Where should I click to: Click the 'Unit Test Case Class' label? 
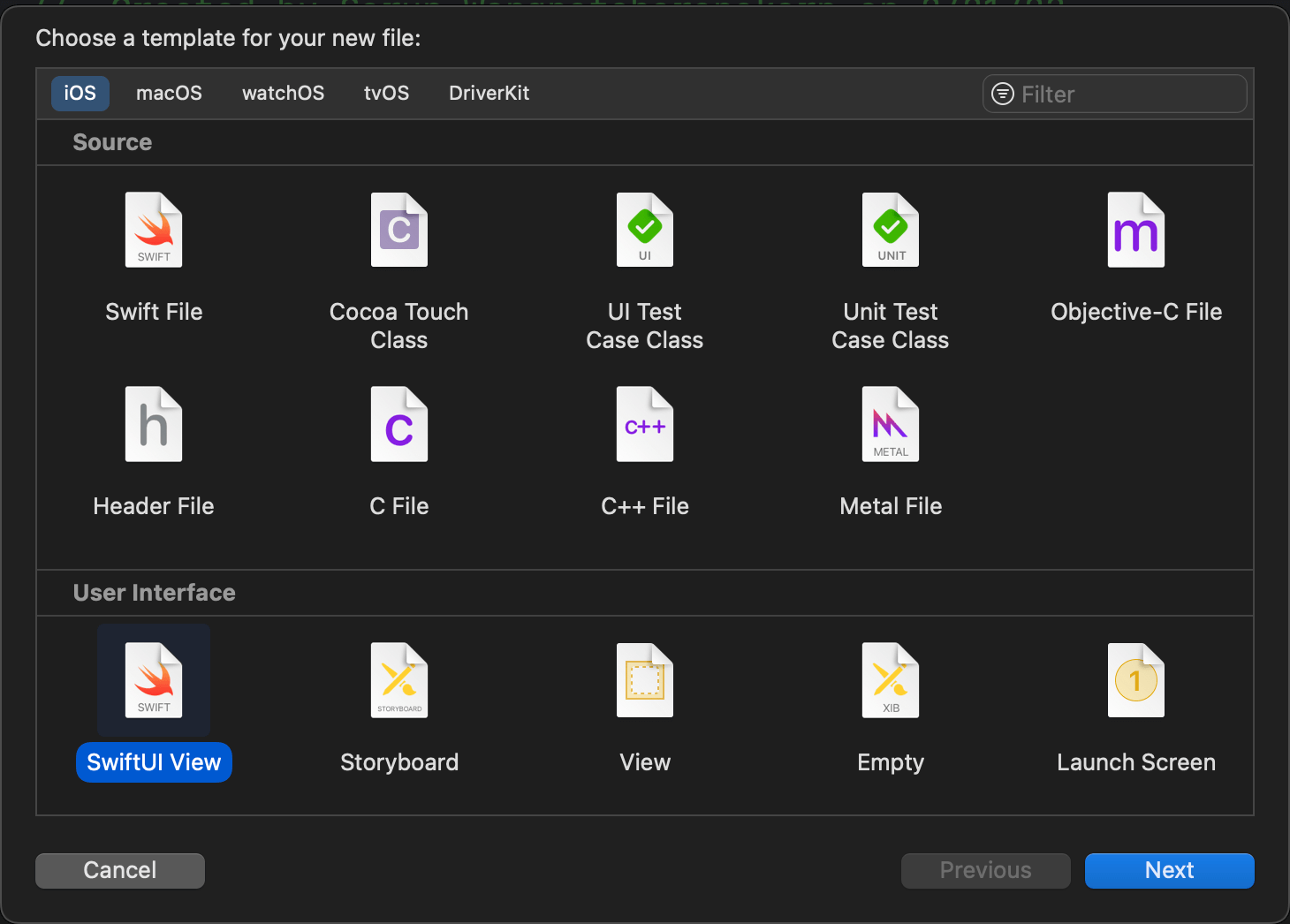click(x=891, y=326)
